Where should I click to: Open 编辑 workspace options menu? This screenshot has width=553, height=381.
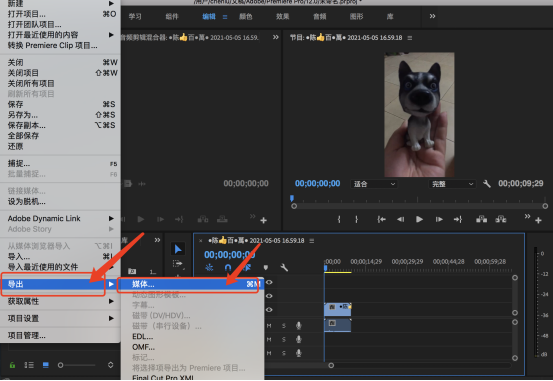pos(225,17)
